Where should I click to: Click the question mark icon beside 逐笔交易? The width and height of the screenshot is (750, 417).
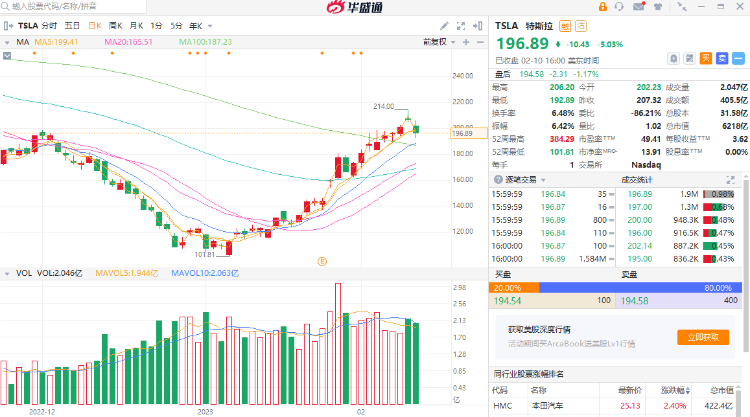point(498,180)
